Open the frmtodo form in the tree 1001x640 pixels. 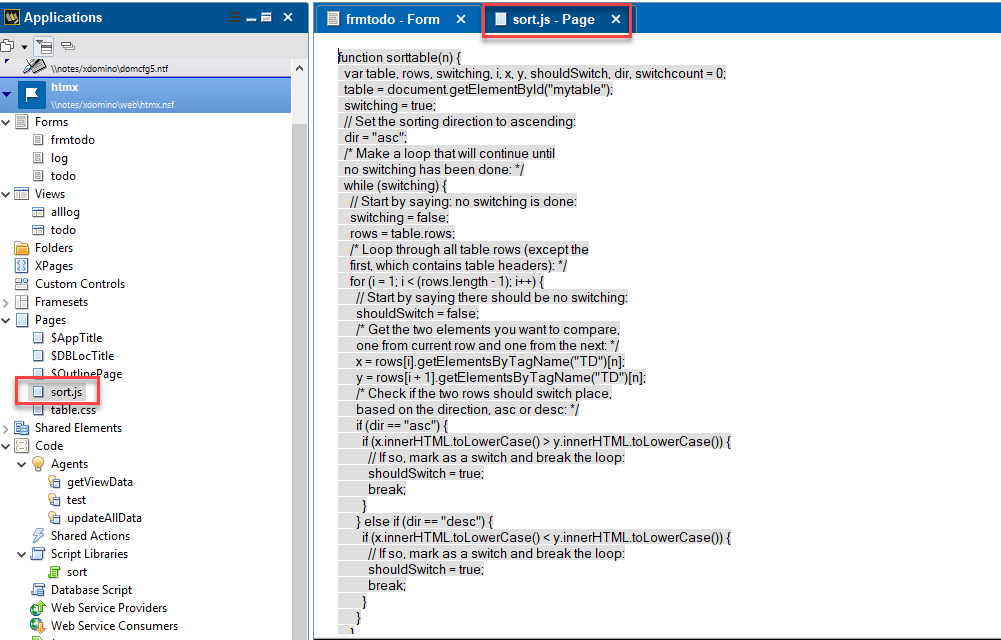click(x=72, y=140)
